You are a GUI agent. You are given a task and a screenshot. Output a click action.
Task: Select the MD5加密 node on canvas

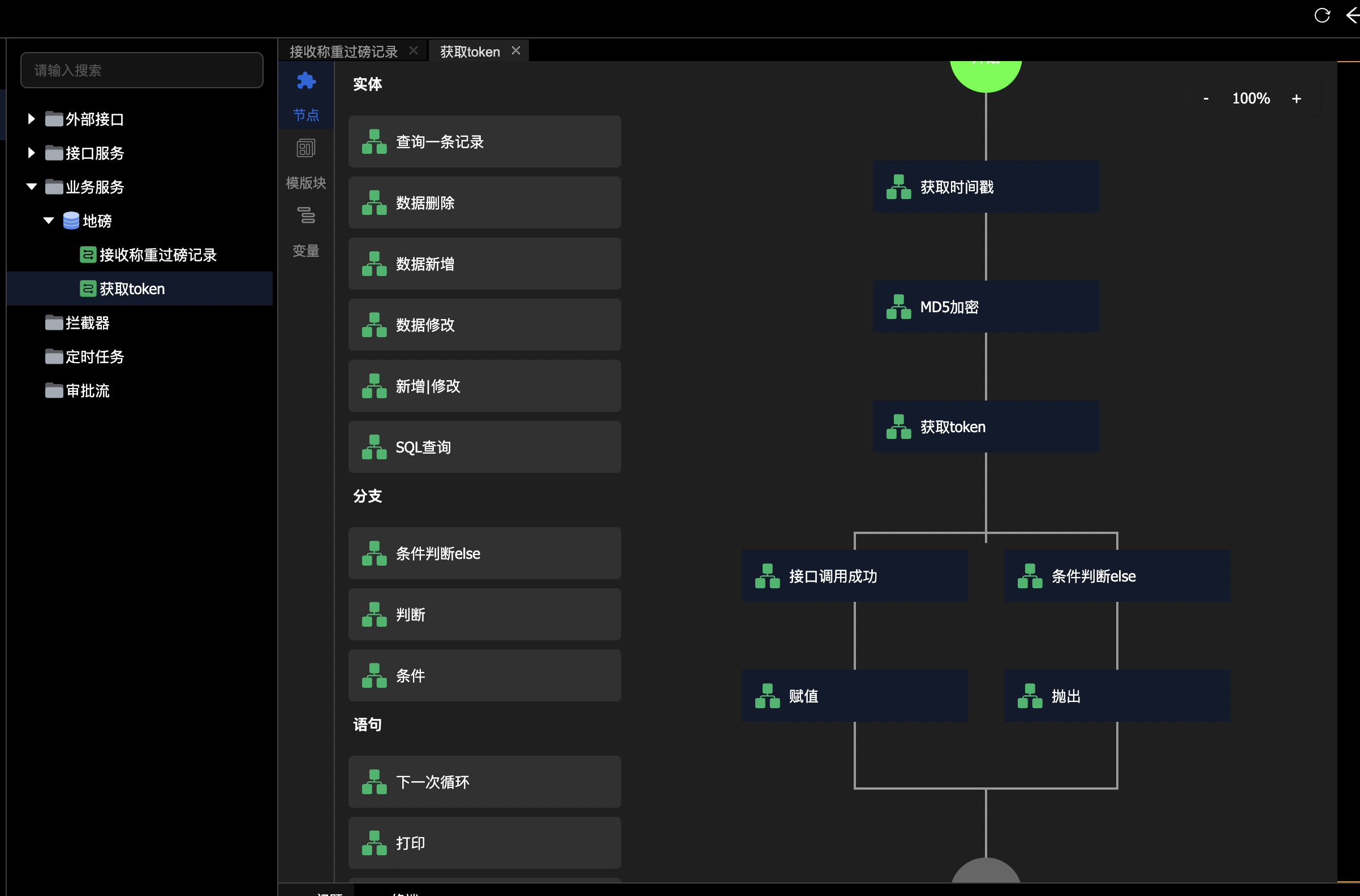coord(985,307)
